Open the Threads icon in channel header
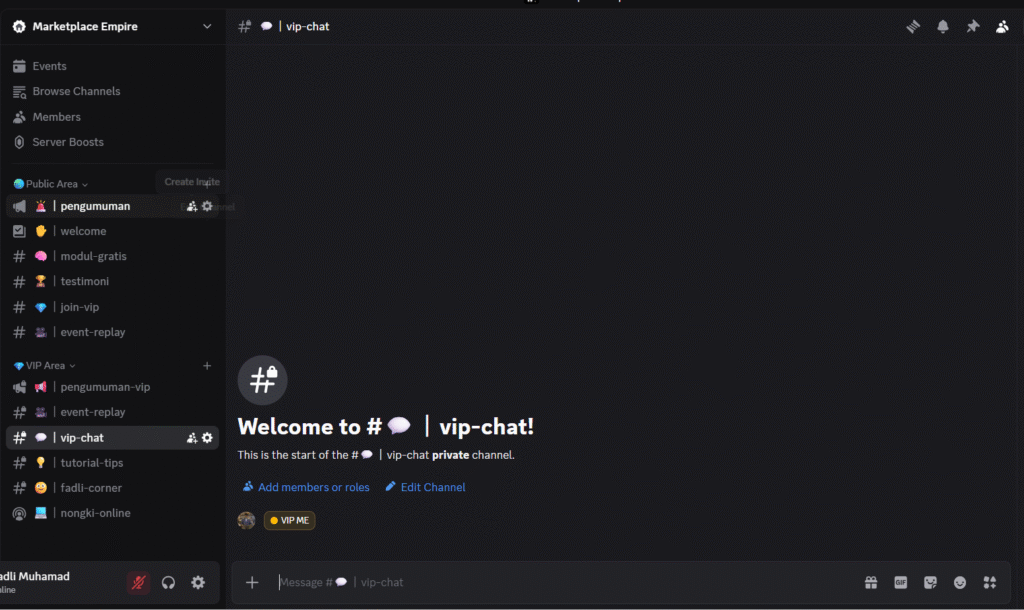This screenshot has height=610, width=1024. pyautogui.click(x=912, y=27)
